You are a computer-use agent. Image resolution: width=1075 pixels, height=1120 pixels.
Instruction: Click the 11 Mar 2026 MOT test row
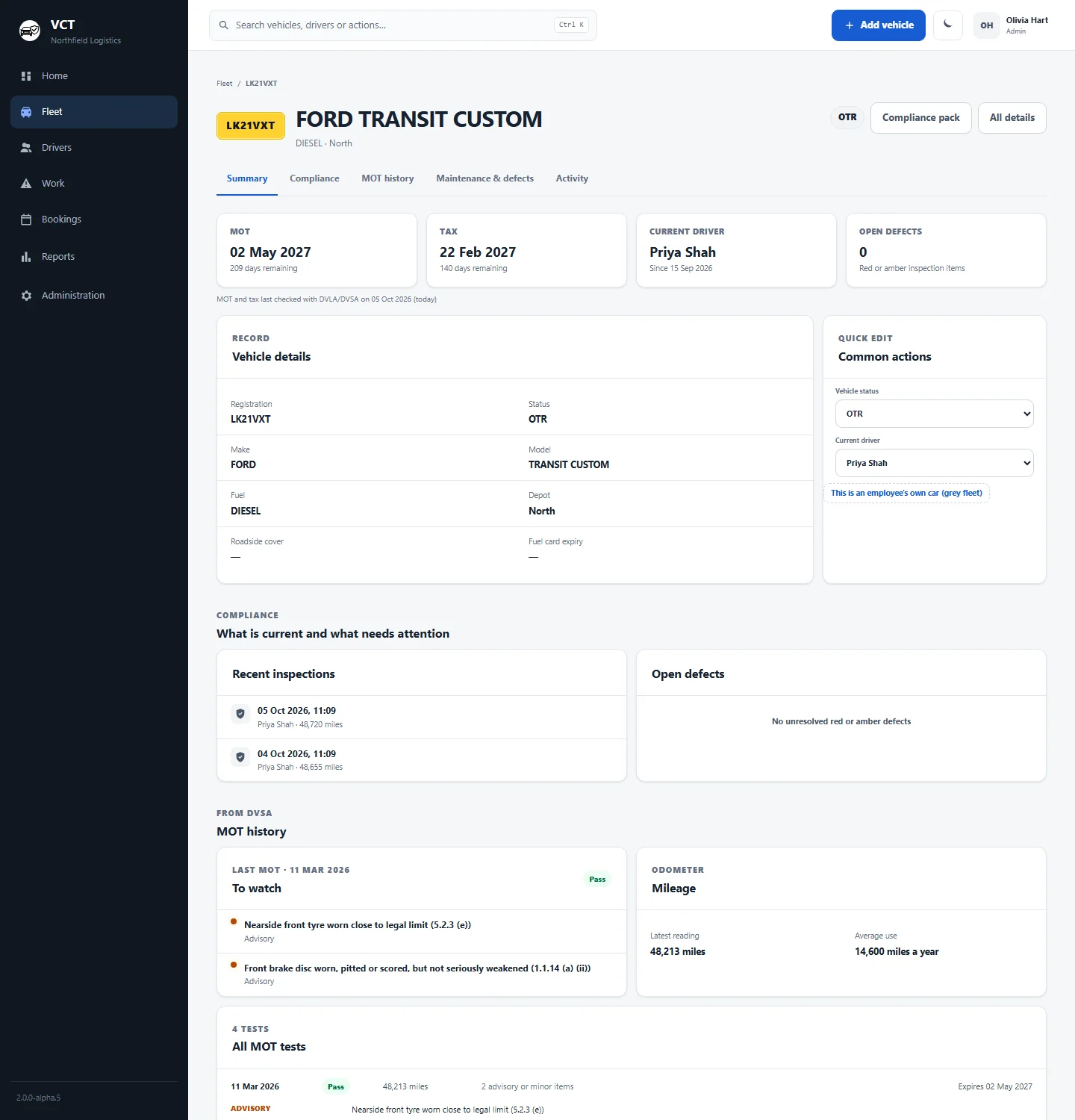632,1086
